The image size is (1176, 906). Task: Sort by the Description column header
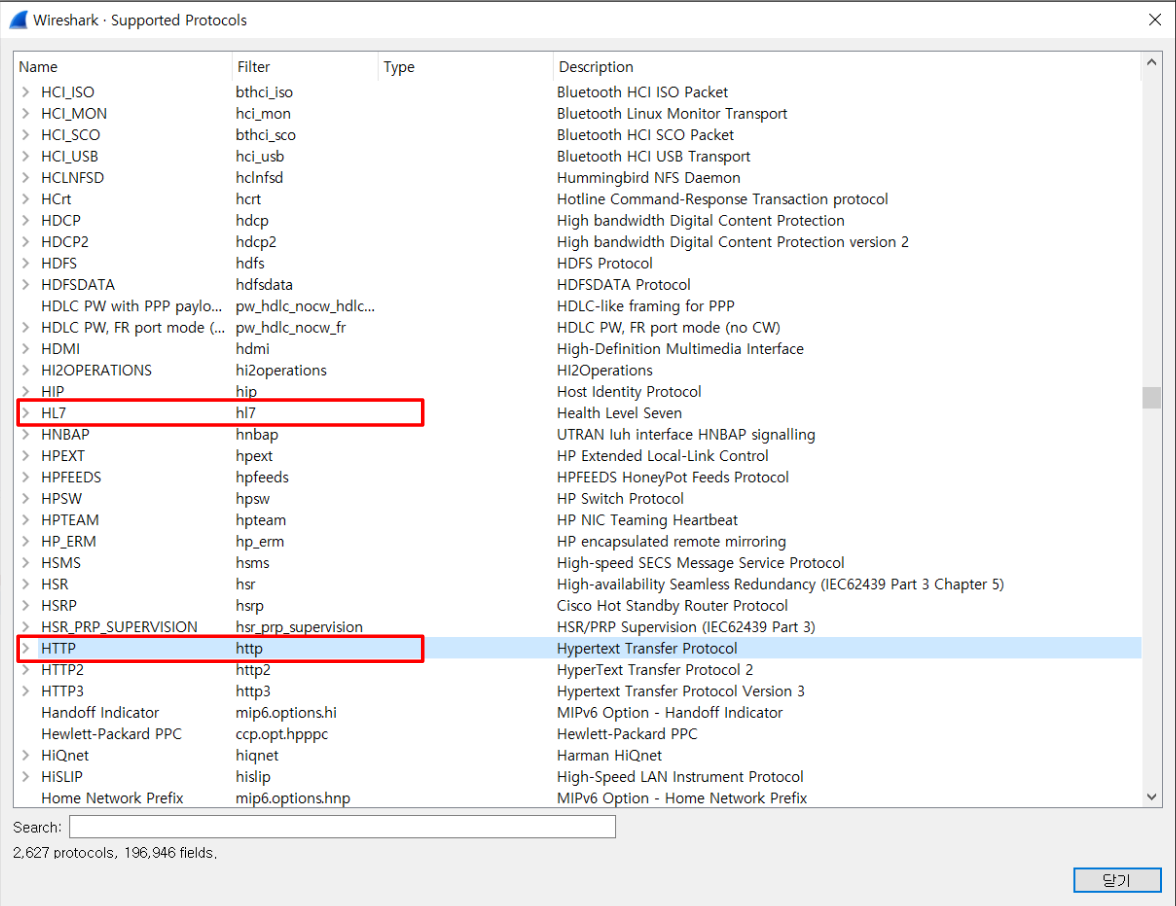(848, 67)
